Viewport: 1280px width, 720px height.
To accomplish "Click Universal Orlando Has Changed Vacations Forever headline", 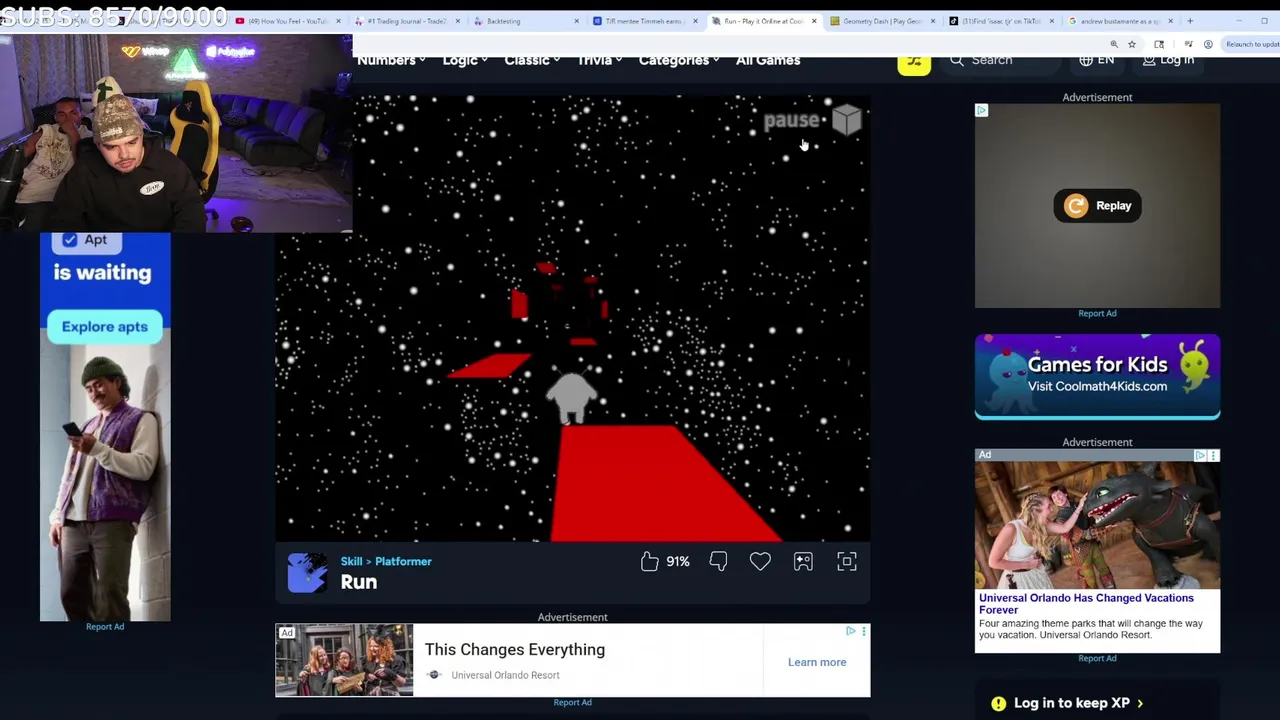I will pyautogui.click(x=1086, y=604).
